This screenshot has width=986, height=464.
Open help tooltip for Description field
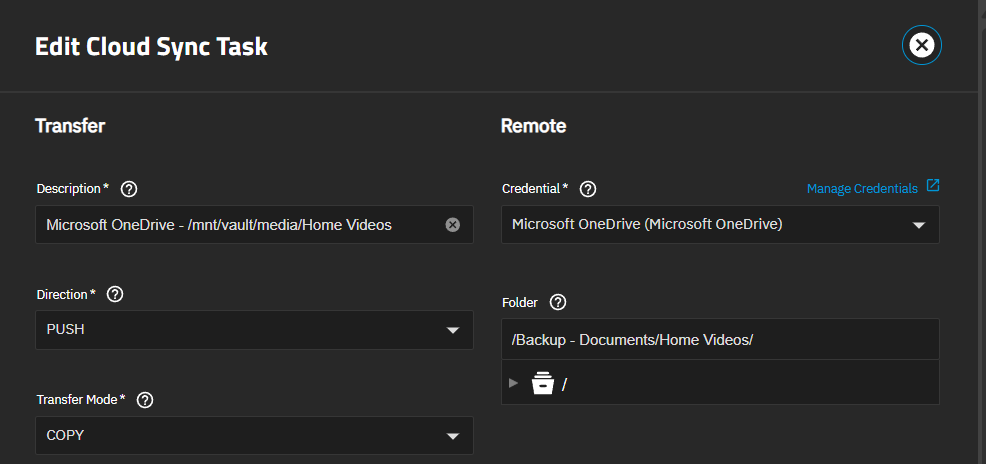[x=129, y=189]
